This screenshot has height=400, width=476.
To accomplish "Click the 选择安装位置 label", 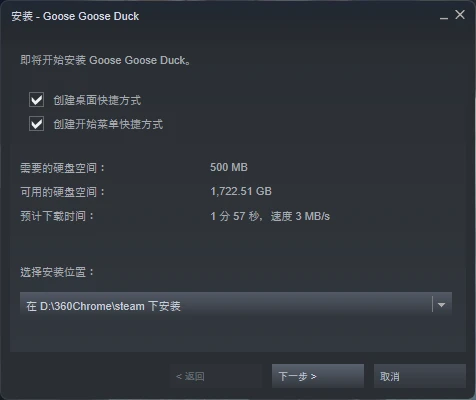I will click(57, 272).
